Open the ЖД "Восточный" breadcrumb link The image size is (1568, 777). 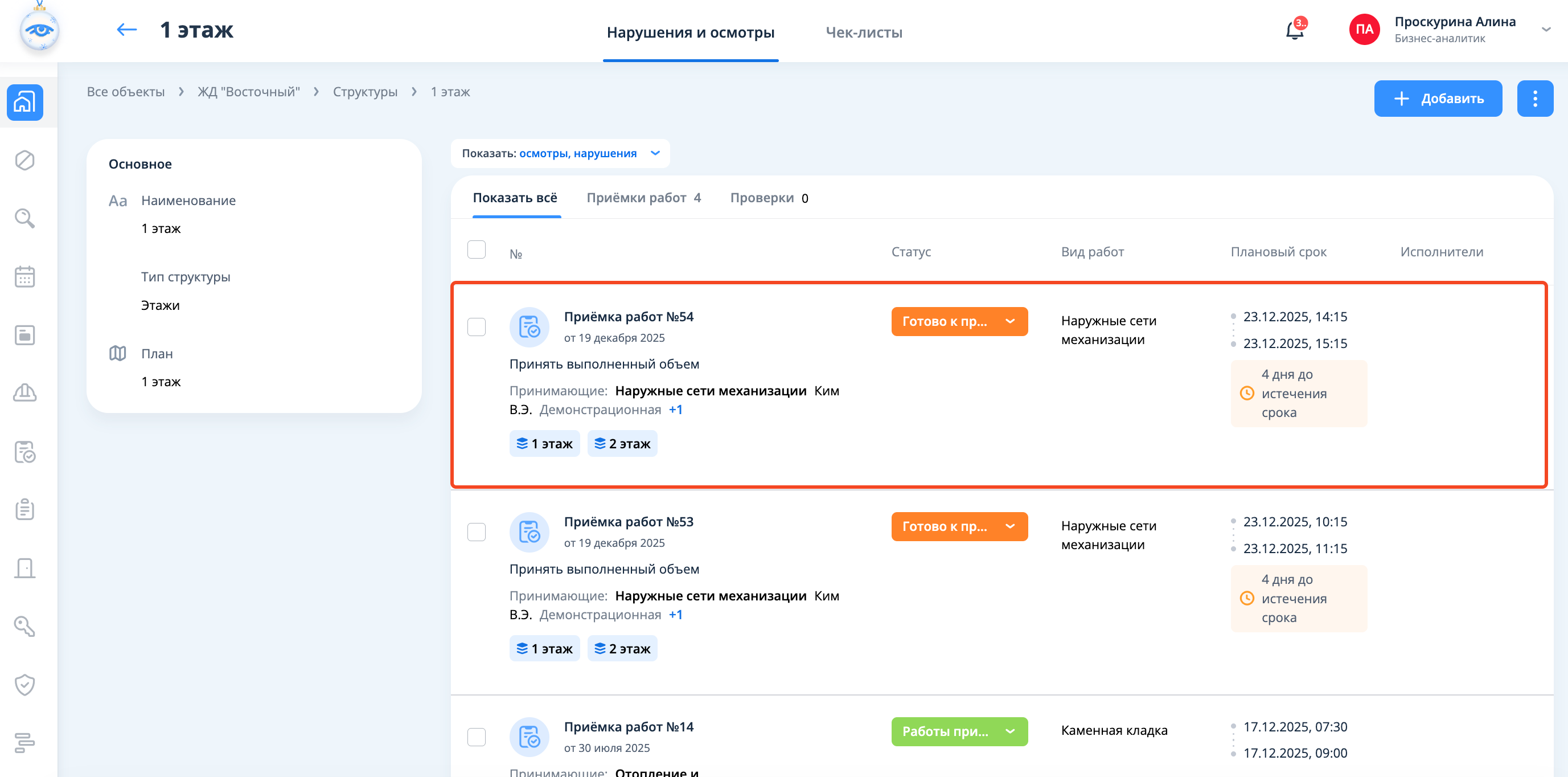coord(248,92)
